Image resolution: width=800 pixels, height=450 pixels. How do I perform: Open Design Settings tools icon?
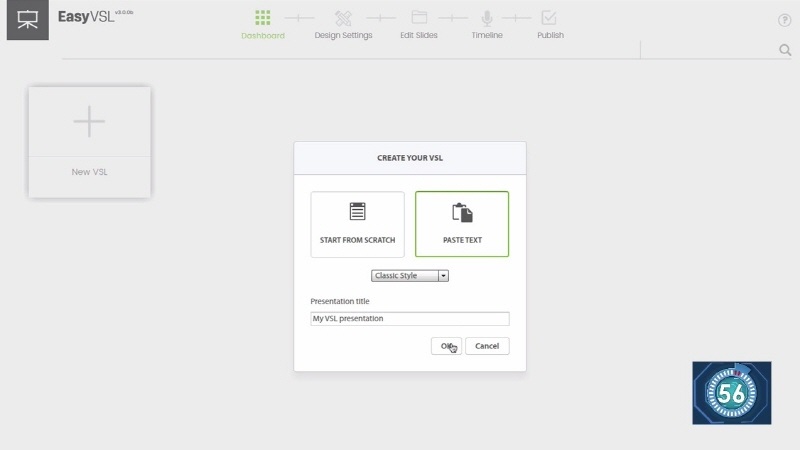point(343,18)
